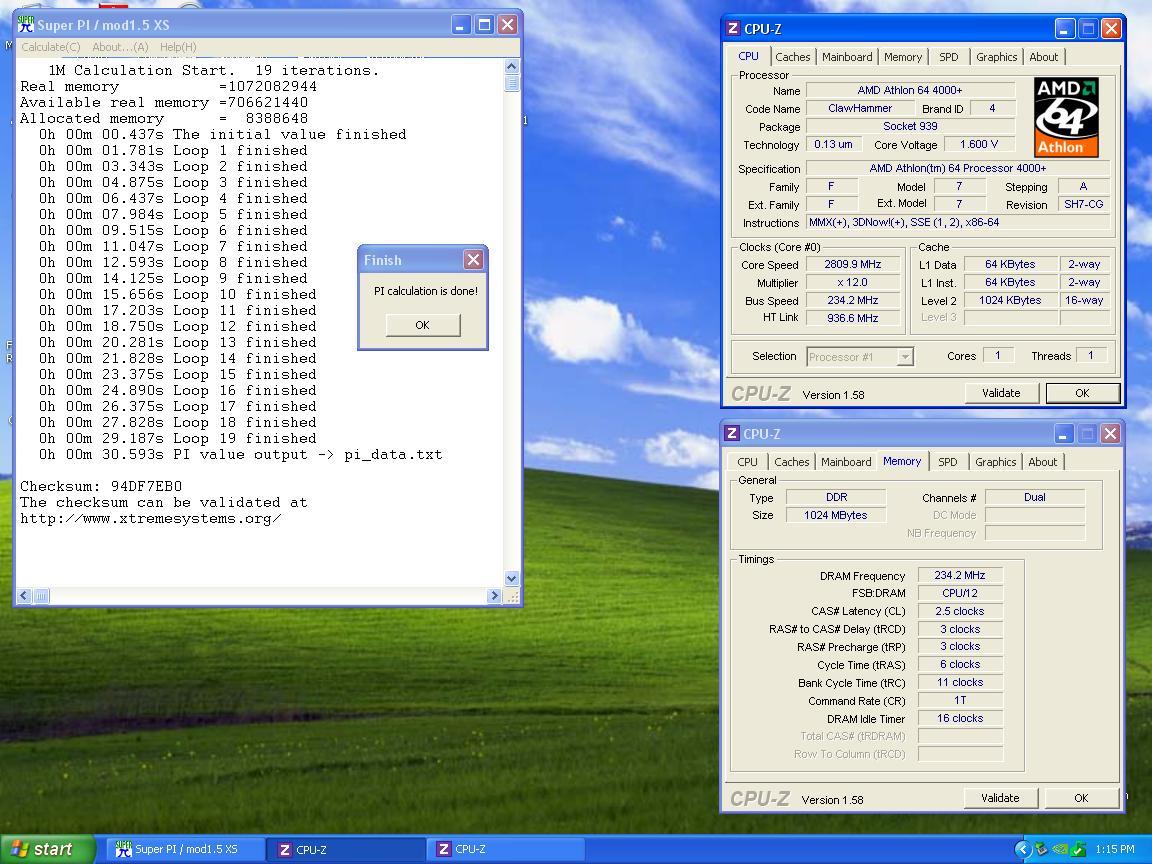Select Mainboard tab in bottom CPU-Z window
This screenshot has width=1152, height=864.
(846, 461)
